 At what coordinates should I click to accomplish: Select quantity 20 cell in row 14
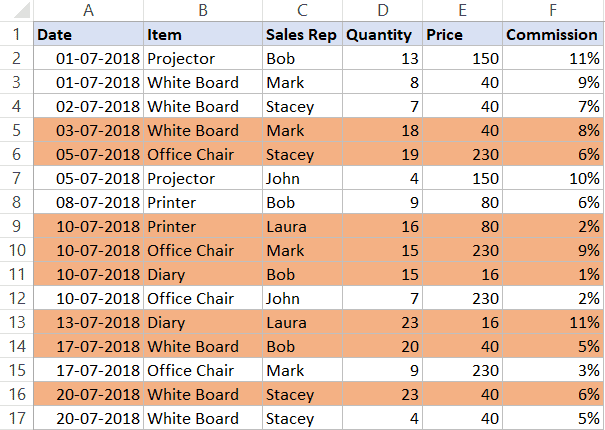click(x=382, y=346)
